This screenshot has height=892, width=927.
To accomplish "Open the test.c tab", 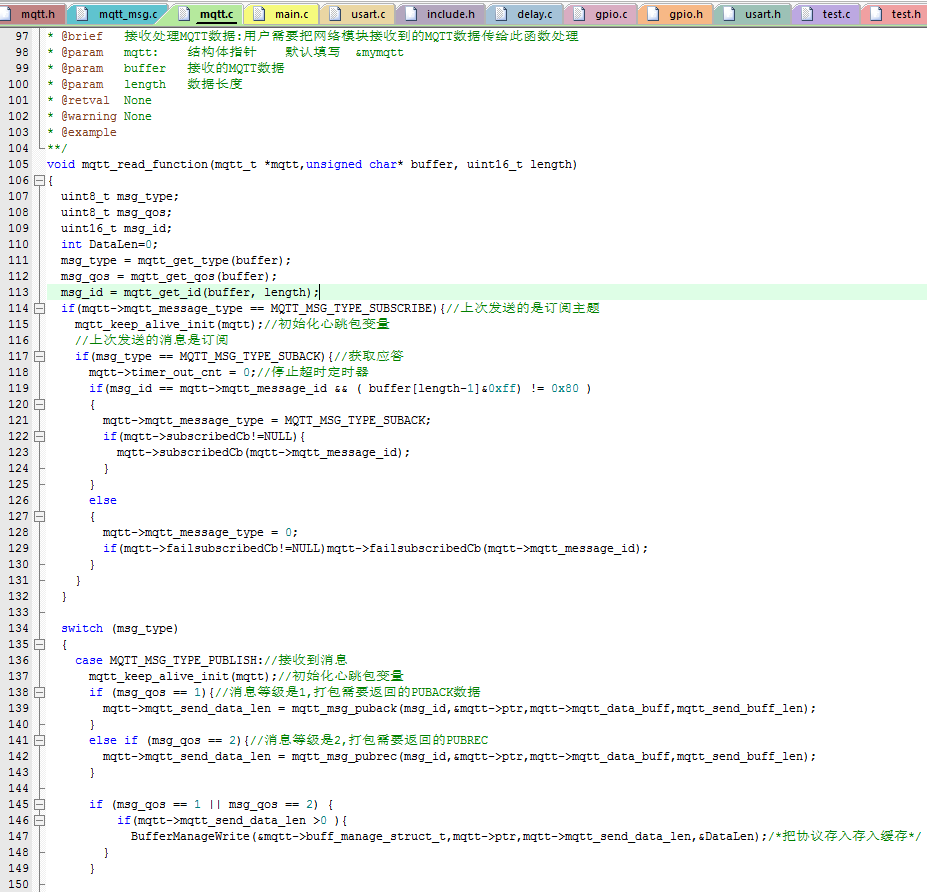I will (826, 14).
